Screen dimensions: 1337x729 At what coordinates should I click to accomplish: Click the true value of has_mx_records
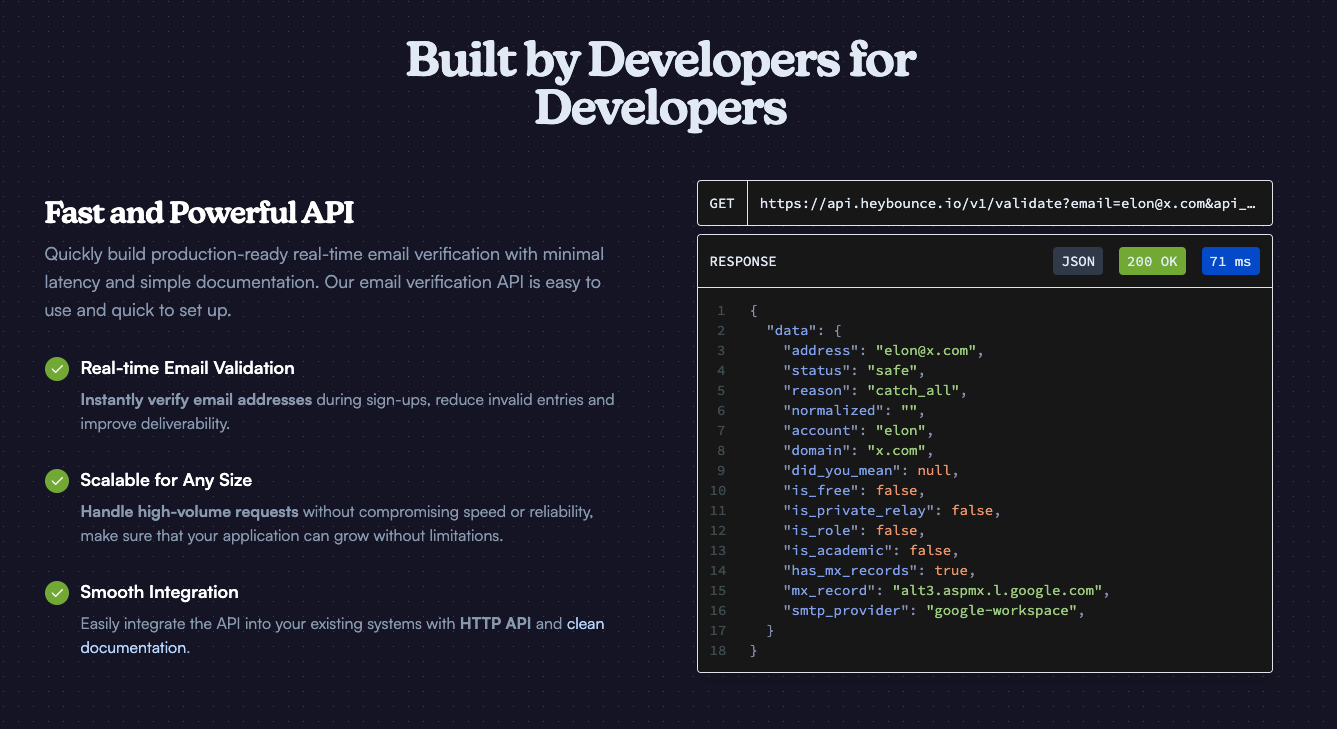(x=951, y=570)
